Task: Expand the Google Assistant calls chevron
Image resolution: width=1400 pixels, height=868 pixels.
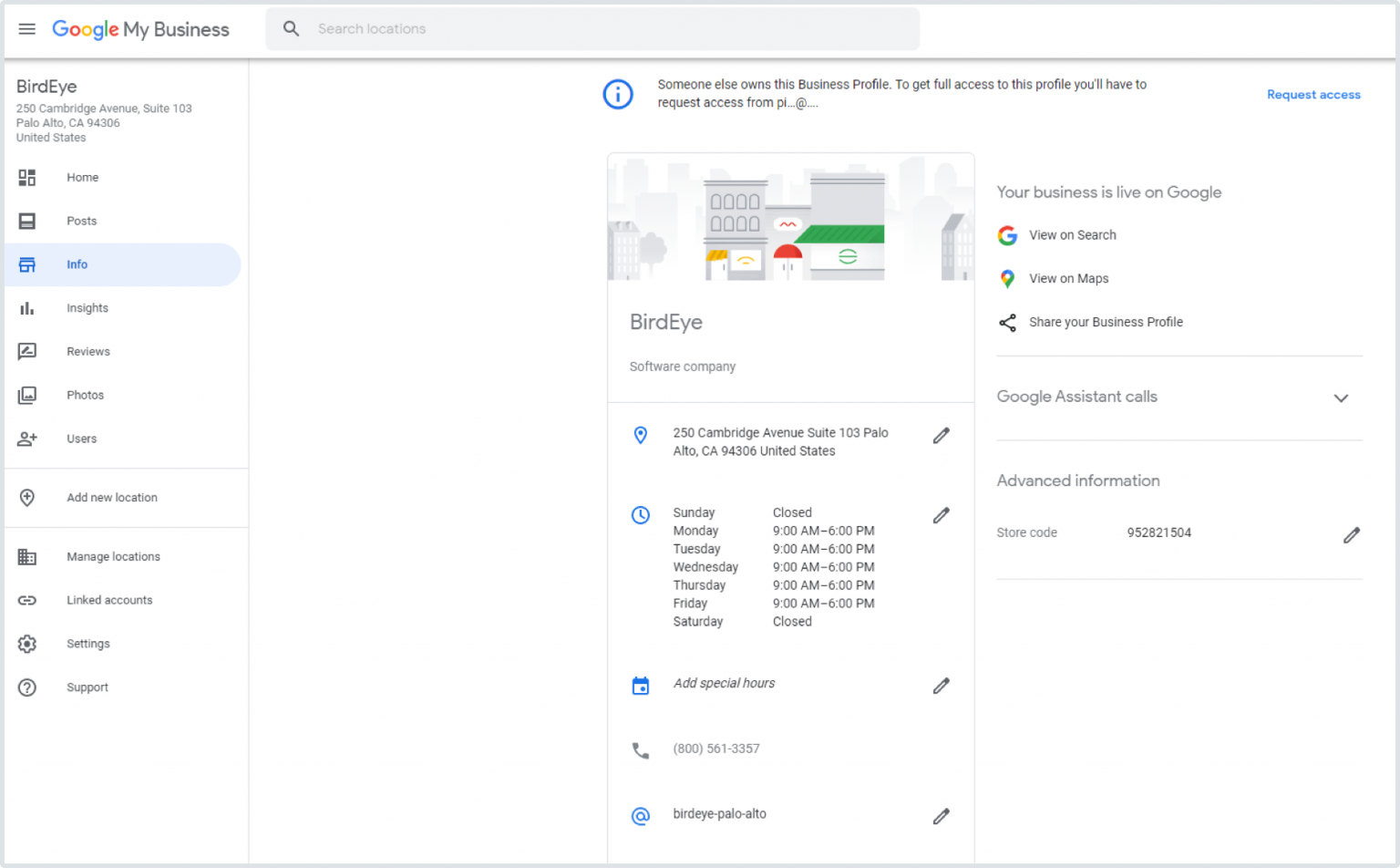Action: 1341,398
